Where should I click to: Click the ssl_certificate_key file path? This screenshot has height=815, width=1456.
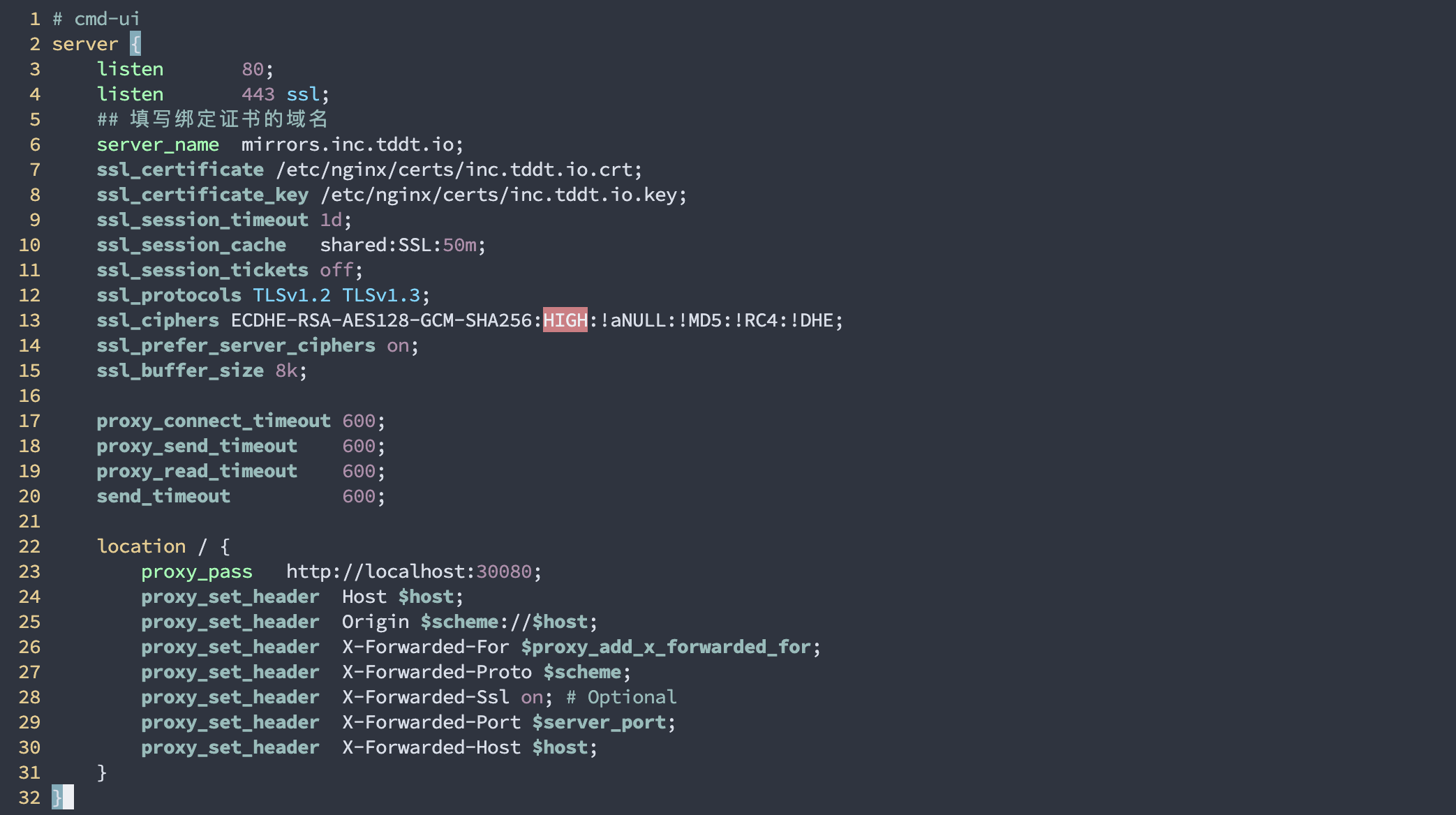[x=499, y=195]
